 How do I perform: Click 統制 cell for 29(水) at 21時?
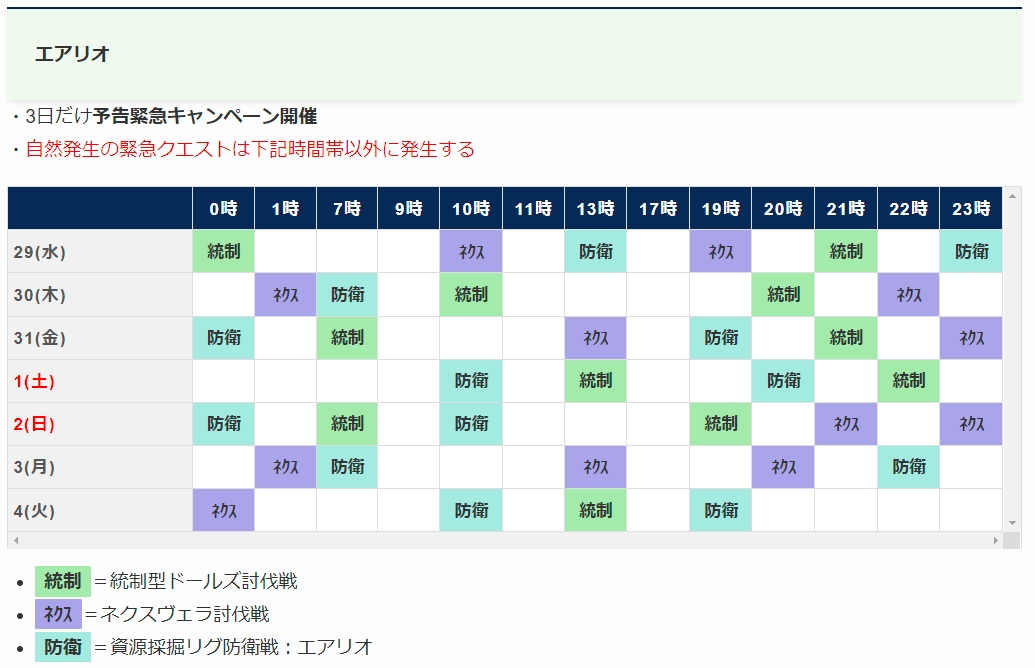point(846,251)
